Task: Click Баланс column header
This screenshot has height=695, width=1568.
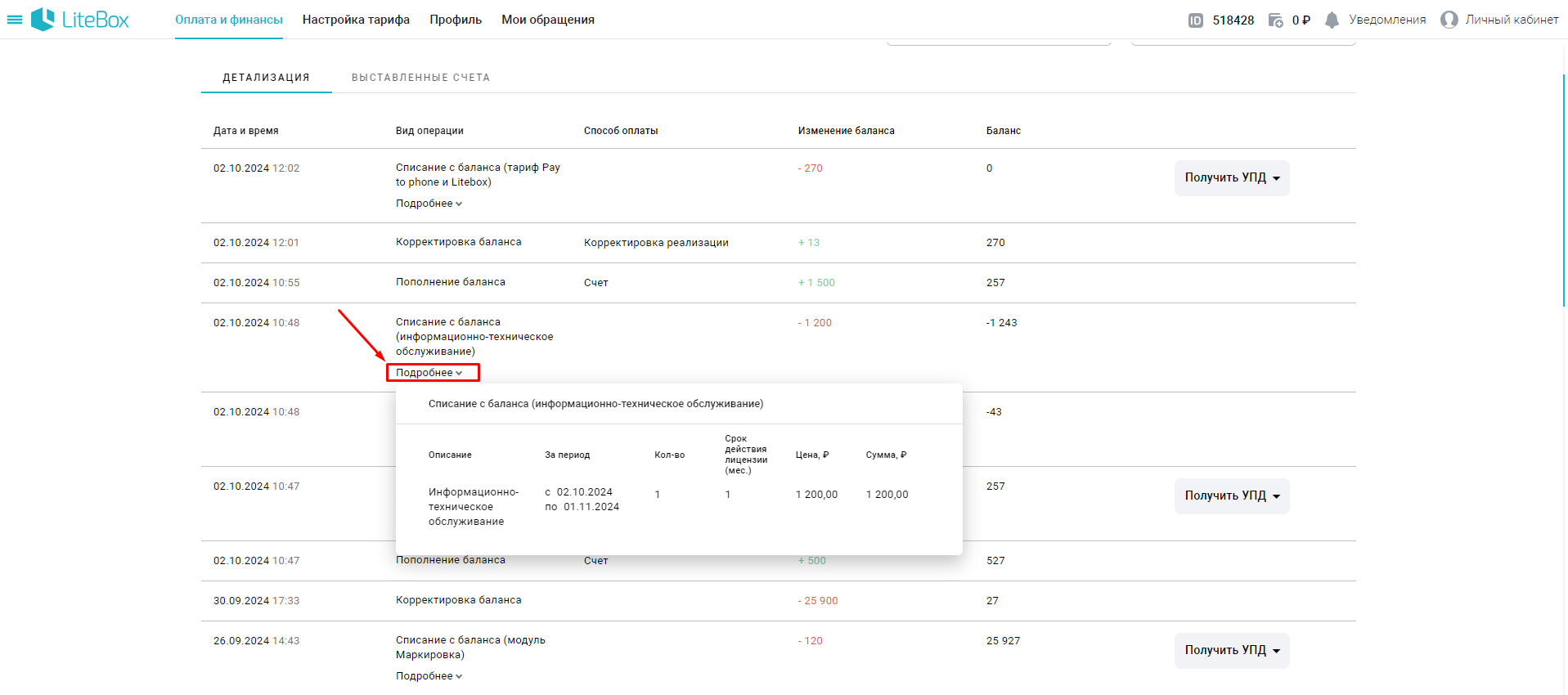Action: point(1004,131)
